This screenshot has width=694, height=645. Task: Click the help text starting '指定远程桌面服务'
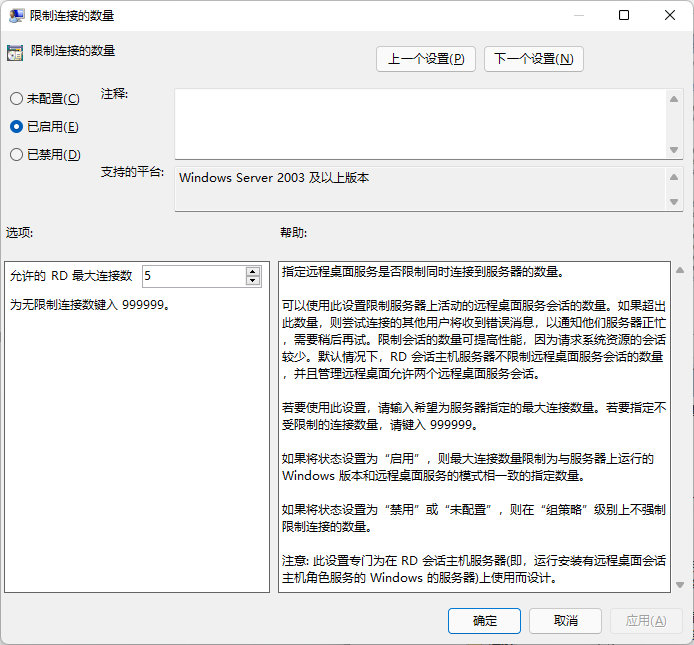click(423, 271)
